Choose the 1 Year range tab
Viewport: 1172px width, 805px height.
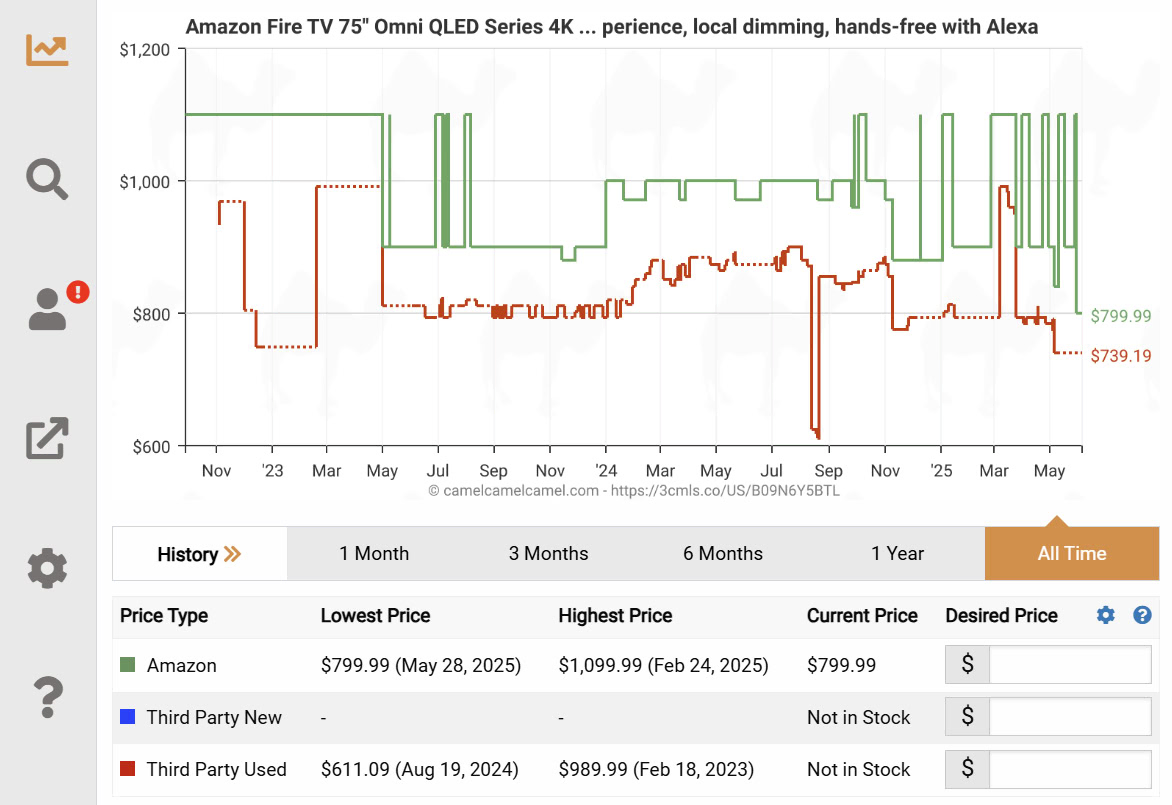pyautogui.click(x=897, y=554)
